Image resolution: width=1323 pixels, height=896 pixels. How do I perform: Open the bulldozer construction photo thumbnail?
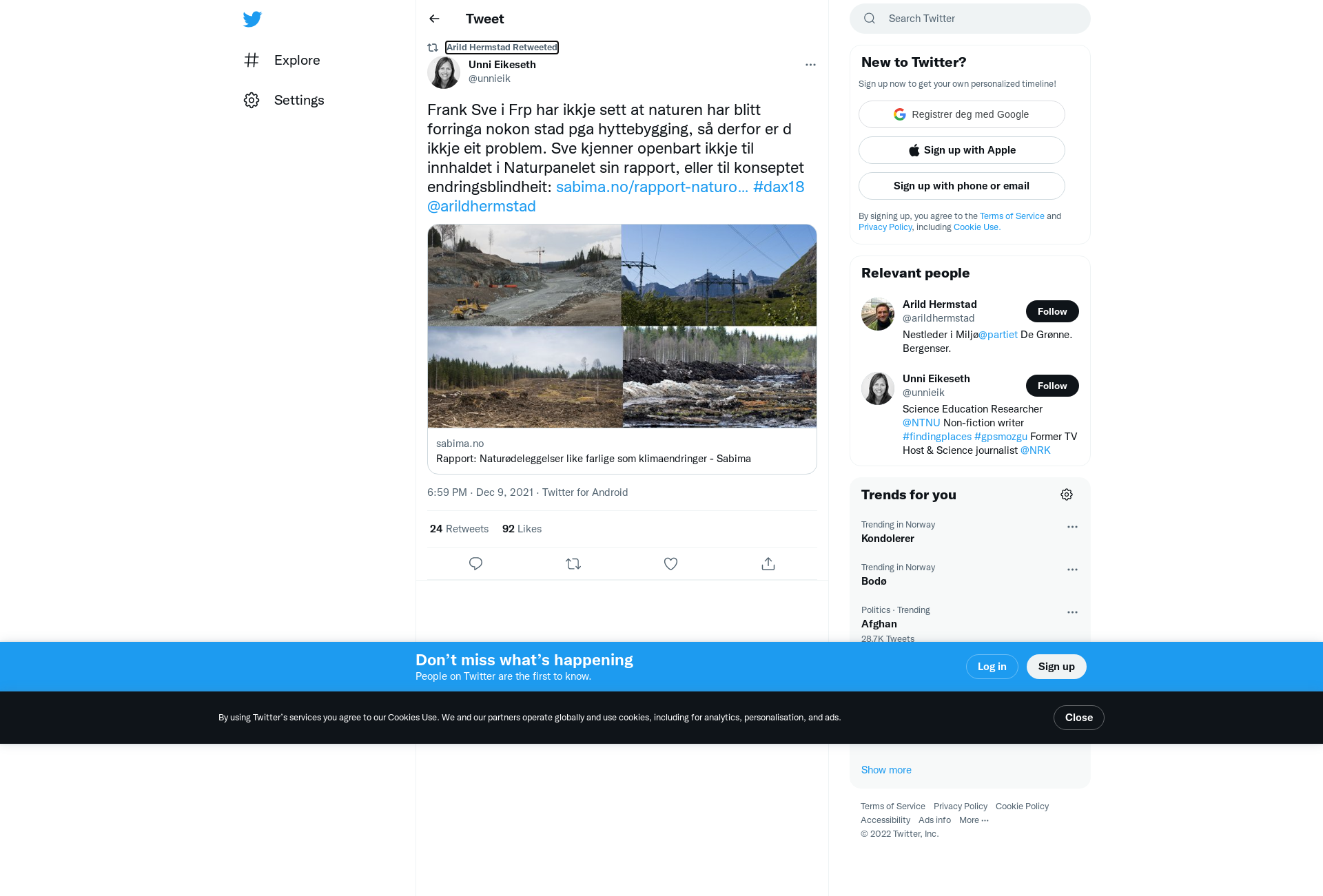[x=524, y=275]
